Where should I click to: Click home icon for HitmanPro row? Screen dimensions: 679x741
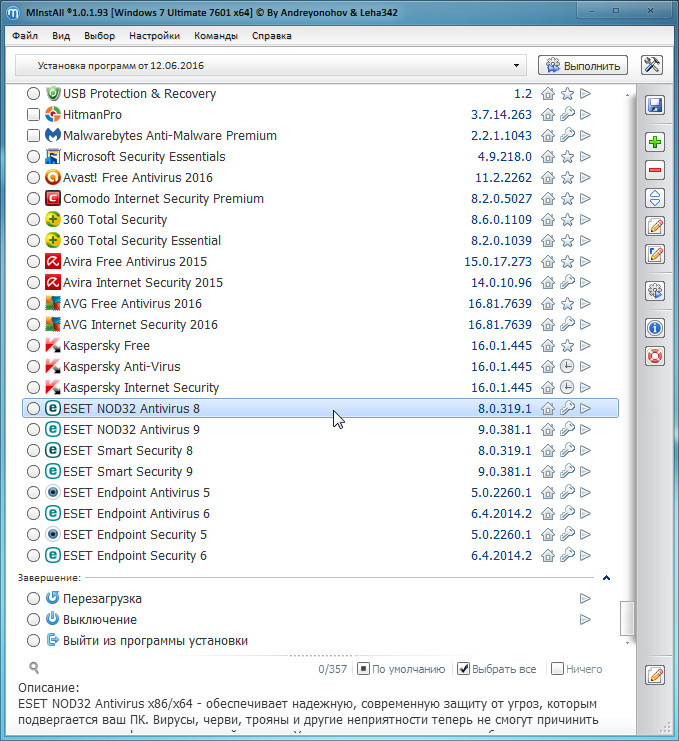pos(548,114)
